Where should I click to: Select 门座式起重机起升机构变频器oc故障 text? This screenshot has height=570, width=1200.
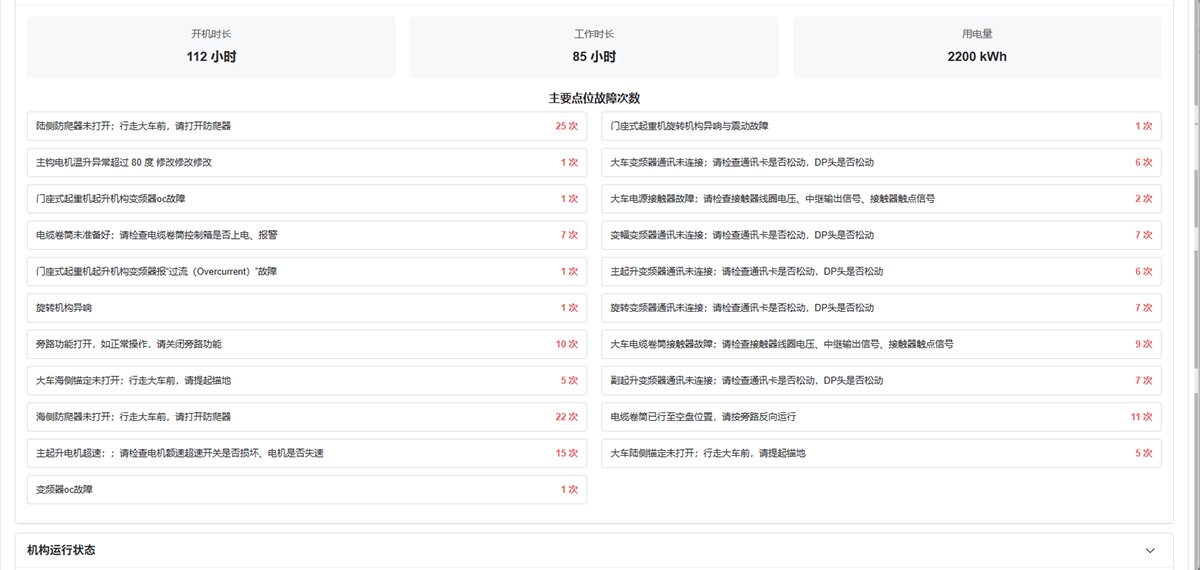111,199
